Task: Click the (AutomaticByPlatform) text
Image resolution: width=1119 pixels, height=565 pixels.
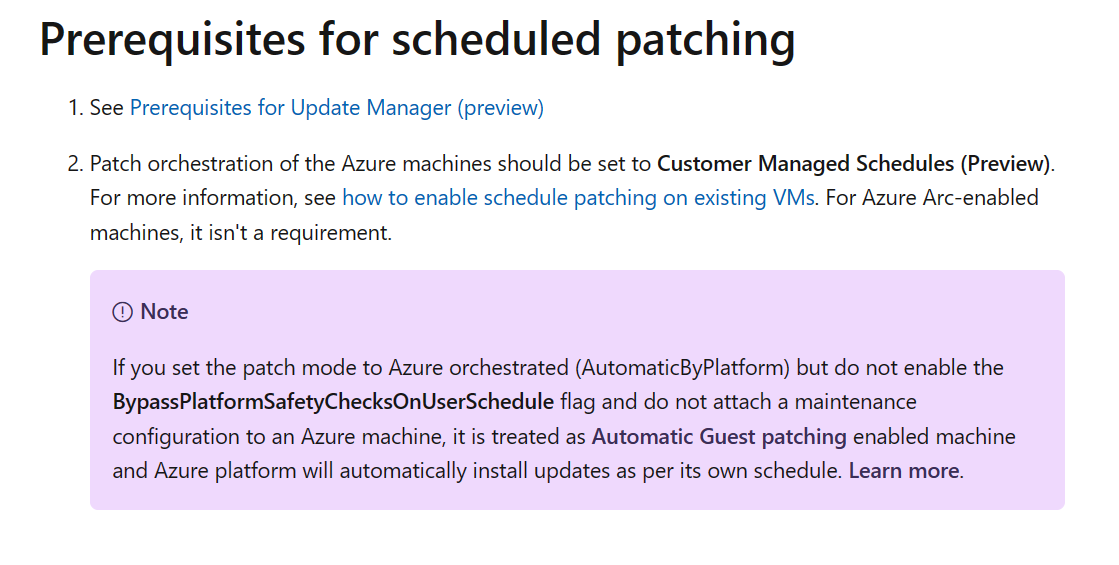Action: coord(682,367)
